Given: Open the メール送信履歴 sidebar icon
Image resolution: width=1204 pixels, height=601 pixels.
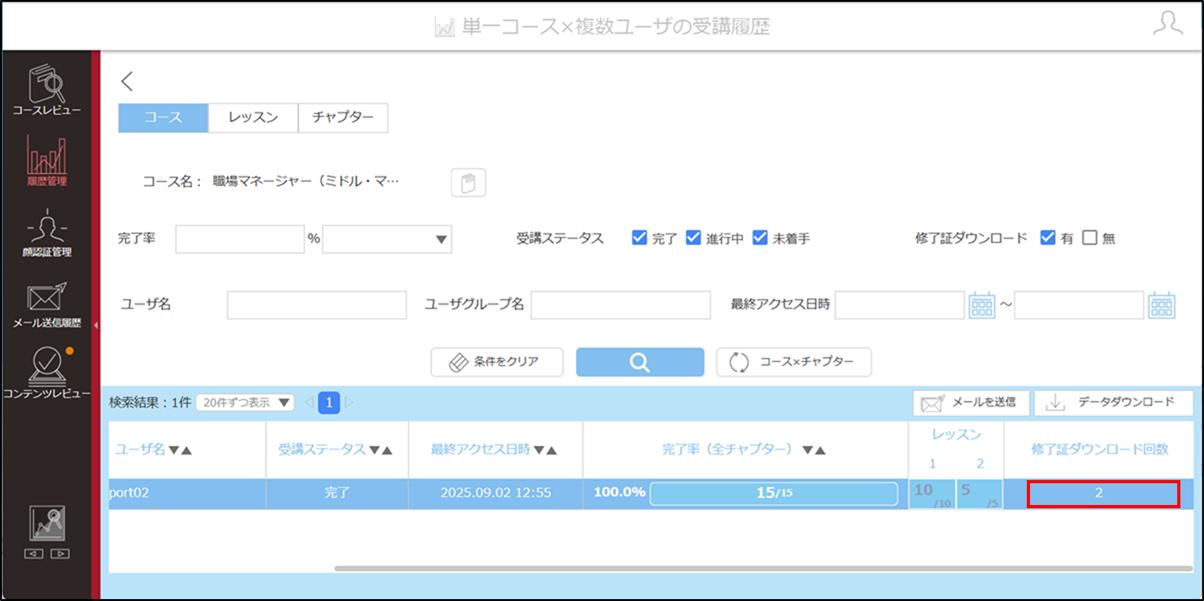Looking at the screenshot, I should click(x=47, y=305).
